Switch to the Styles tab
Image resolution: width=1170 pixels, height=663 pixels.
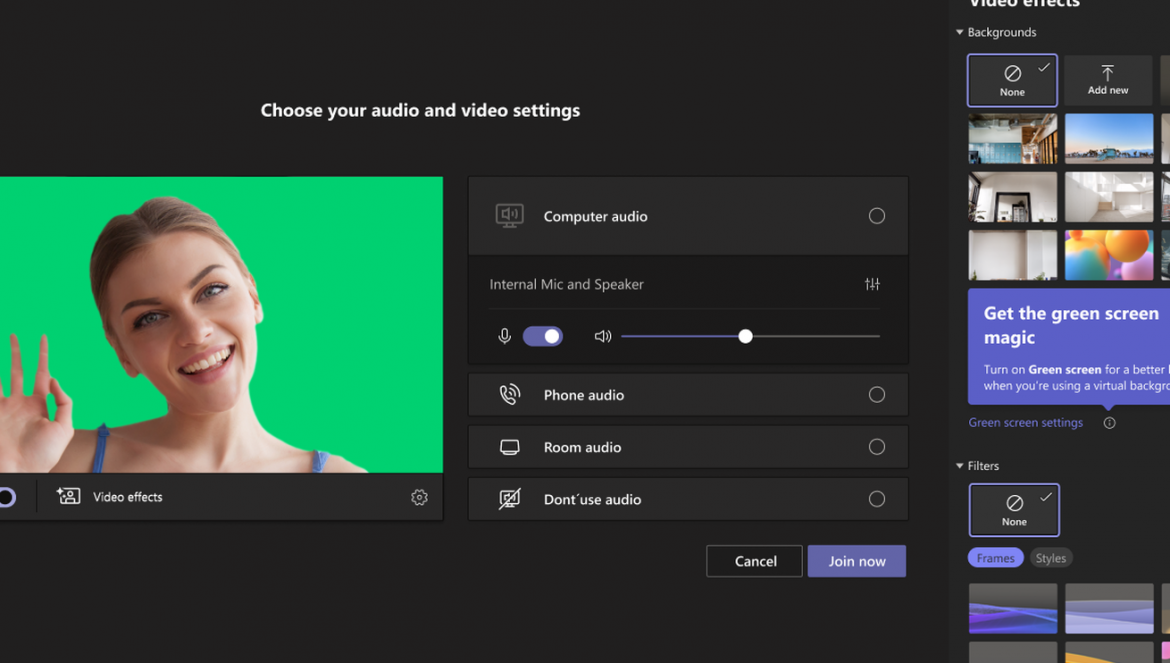pos(1051,558)
